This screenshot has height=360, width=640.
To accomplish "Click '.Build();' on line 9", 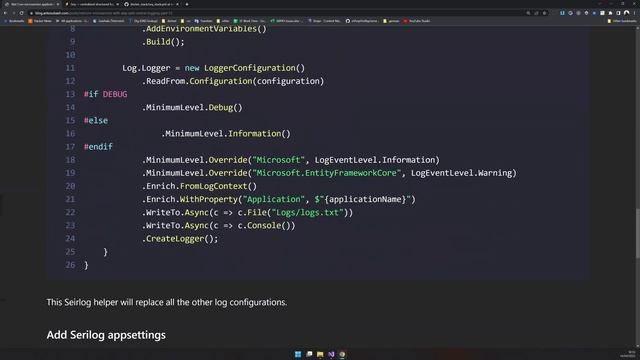I will [x=163, y=42].
